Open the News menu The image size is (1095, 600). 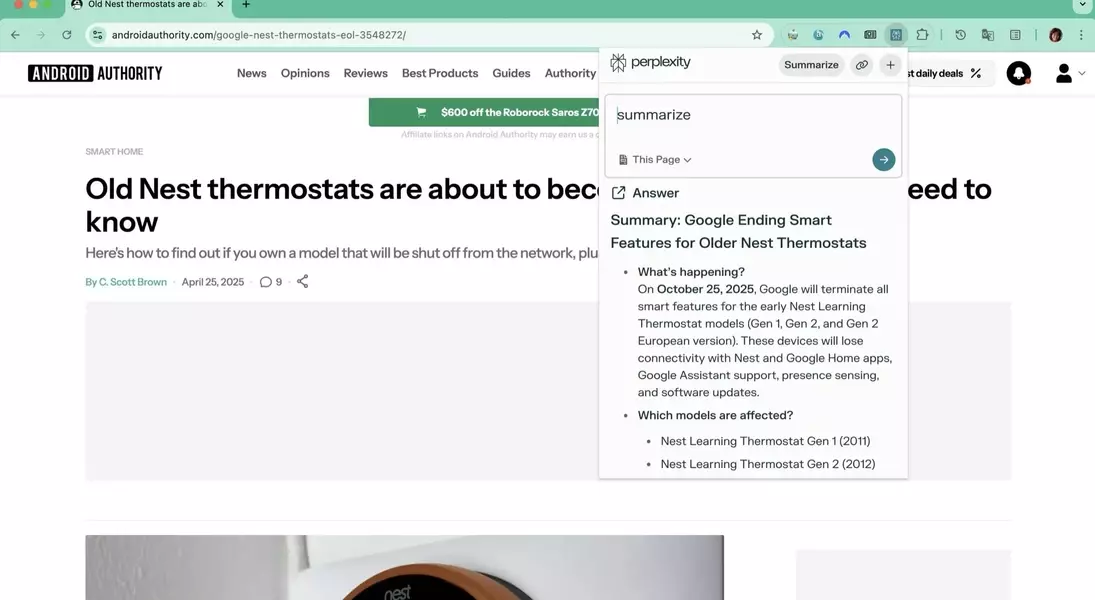click(251, 73)
